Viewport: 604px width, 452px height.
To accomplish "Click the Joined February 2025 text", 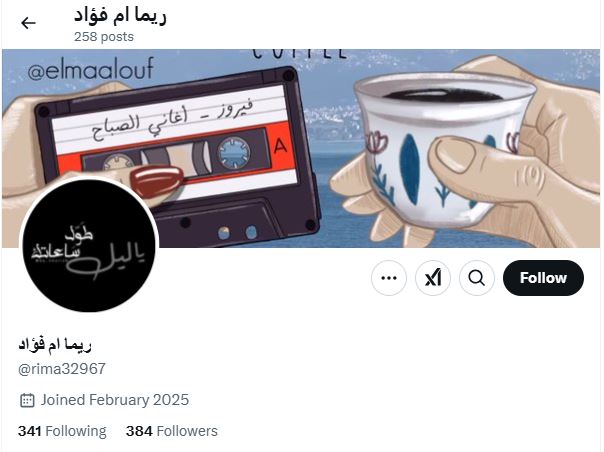I will pyautogui.click(x=115, y=400).
